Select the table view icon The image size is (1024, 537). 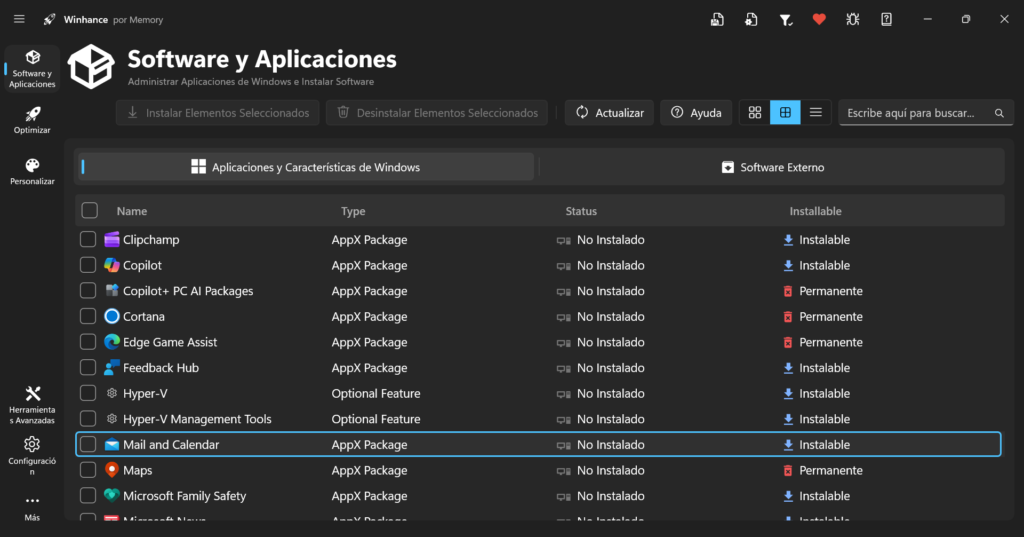(785, 113)
